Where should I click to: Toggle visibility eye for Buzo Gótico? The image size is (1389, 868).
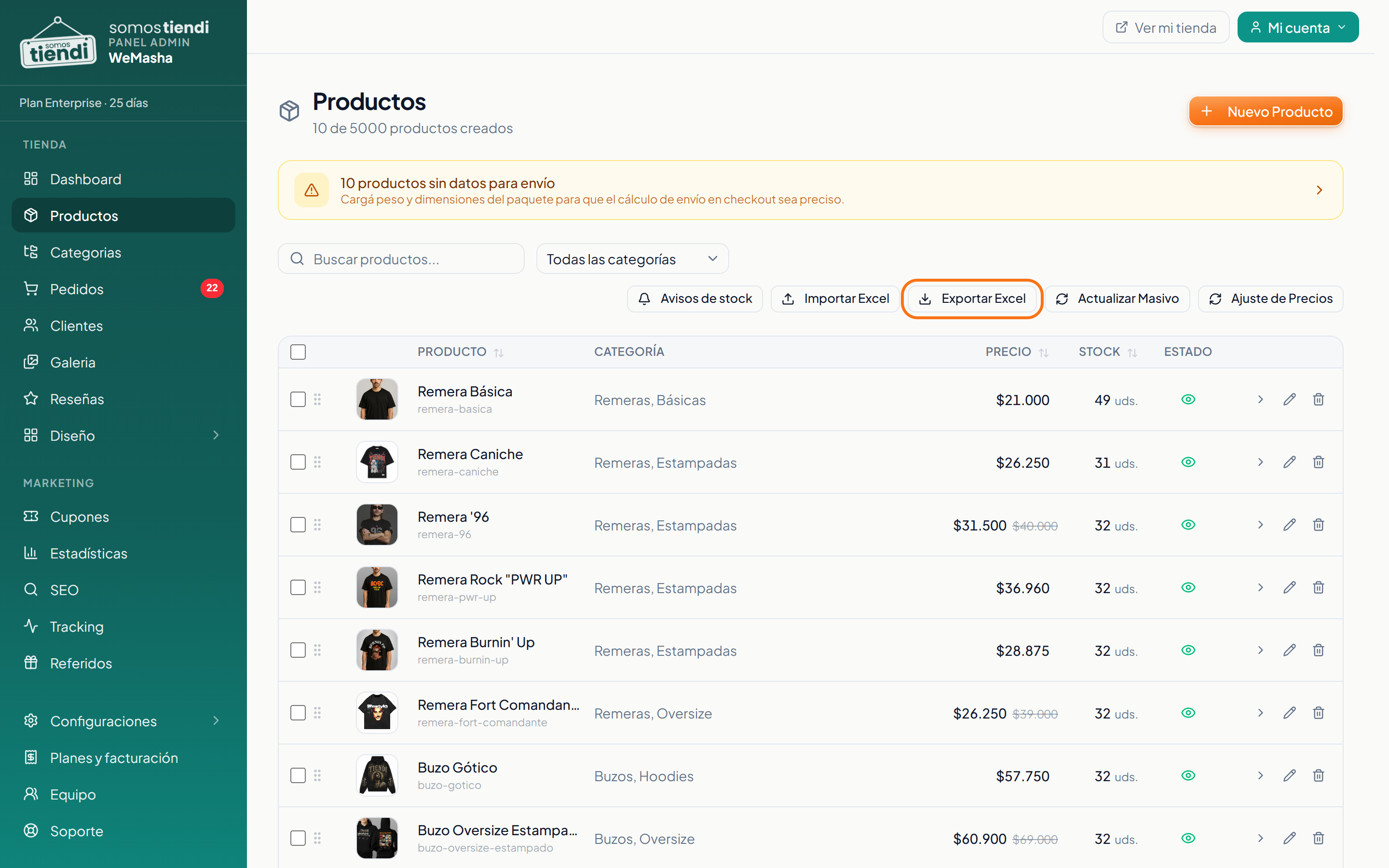(x=1188, y=775)
